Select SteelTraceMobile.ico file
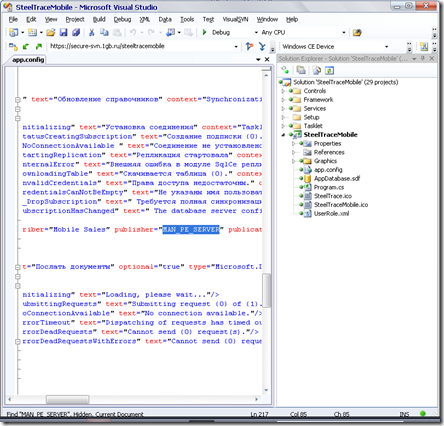Image resolution: width=444 pixels, height=426 pixels. pyautogui.click(x=341, y=205)
